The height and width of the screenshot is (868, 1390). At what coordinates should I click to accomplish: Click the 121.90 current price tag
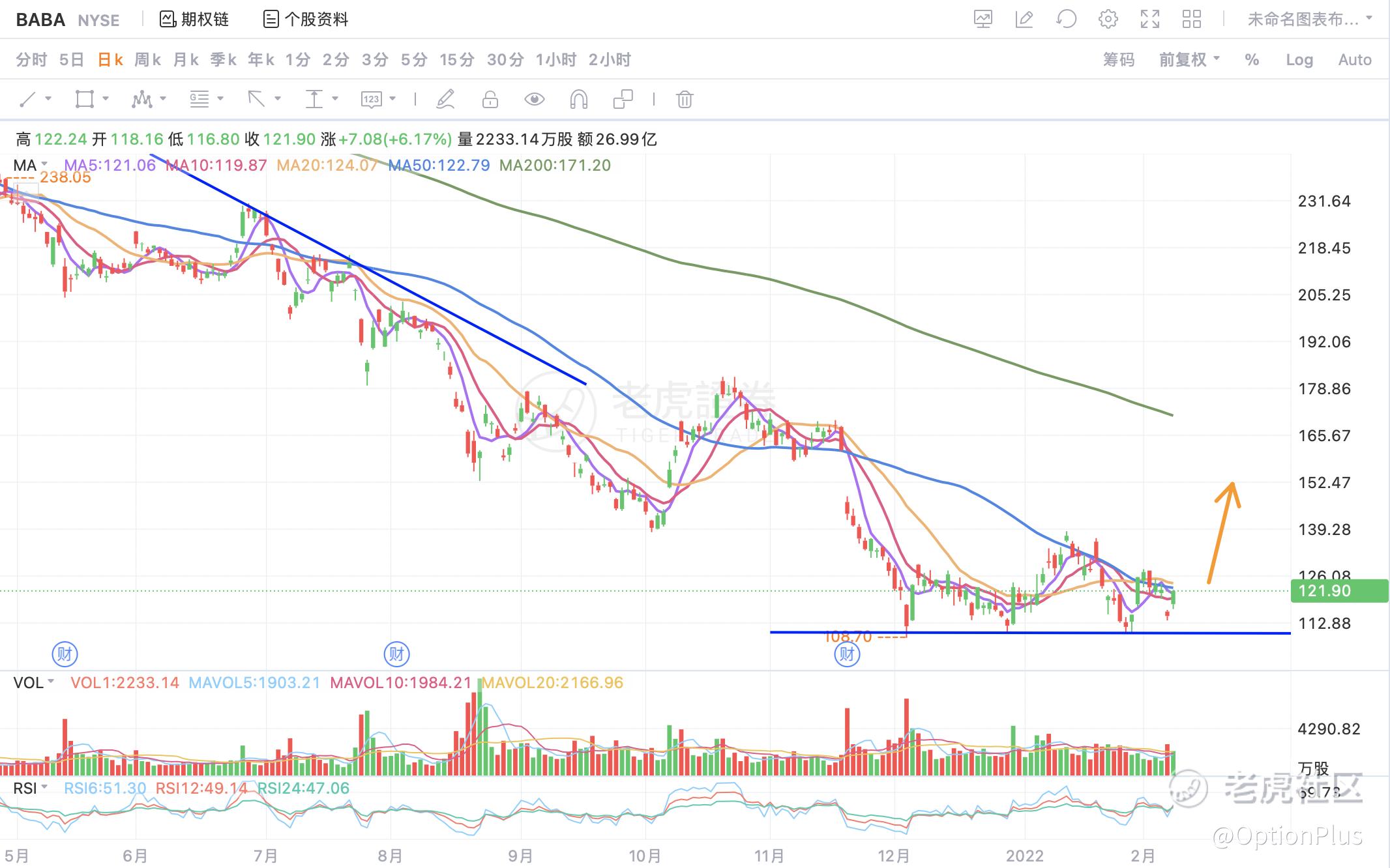tap(1339, 591)
